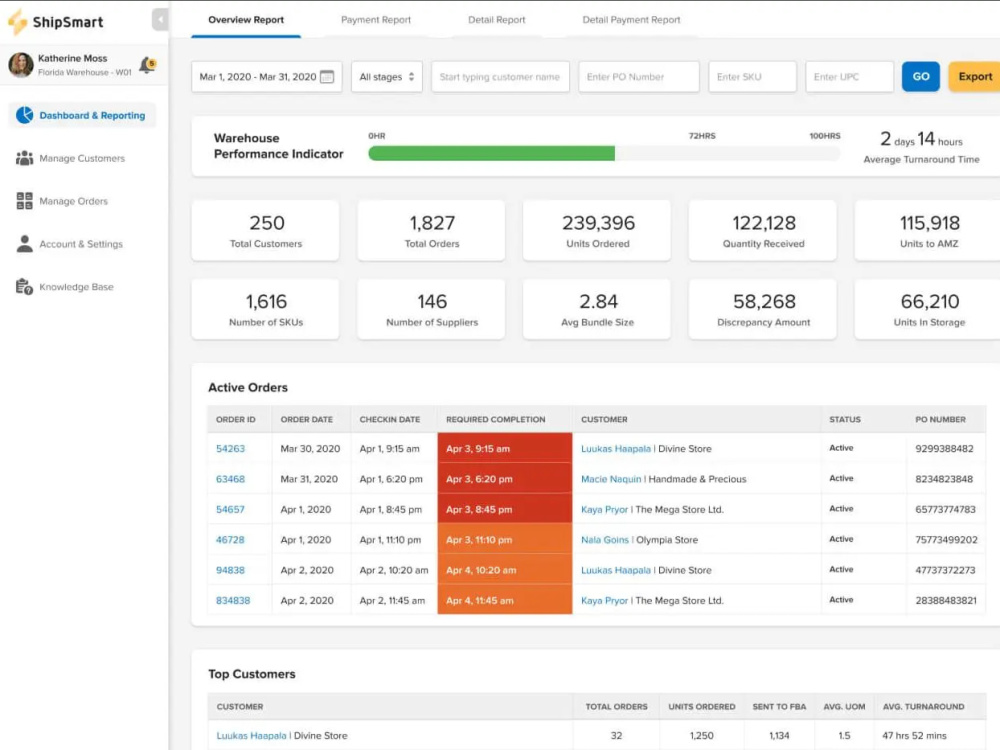Select the 58,268 Discrepancy Amount card
Screen dimensions: 1000x750
point(763,309)
